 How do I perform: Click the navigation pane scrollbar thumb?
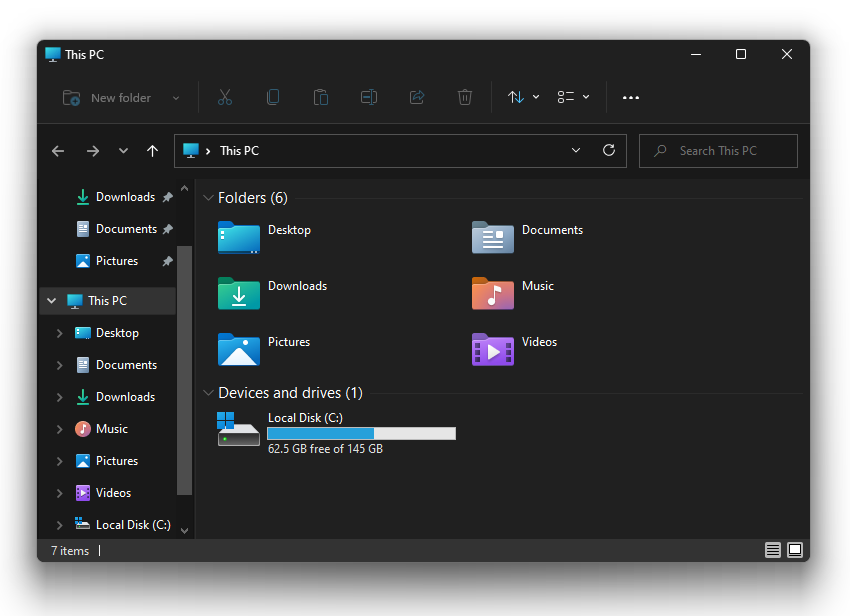pyautogui.click(x=184, y=370)
